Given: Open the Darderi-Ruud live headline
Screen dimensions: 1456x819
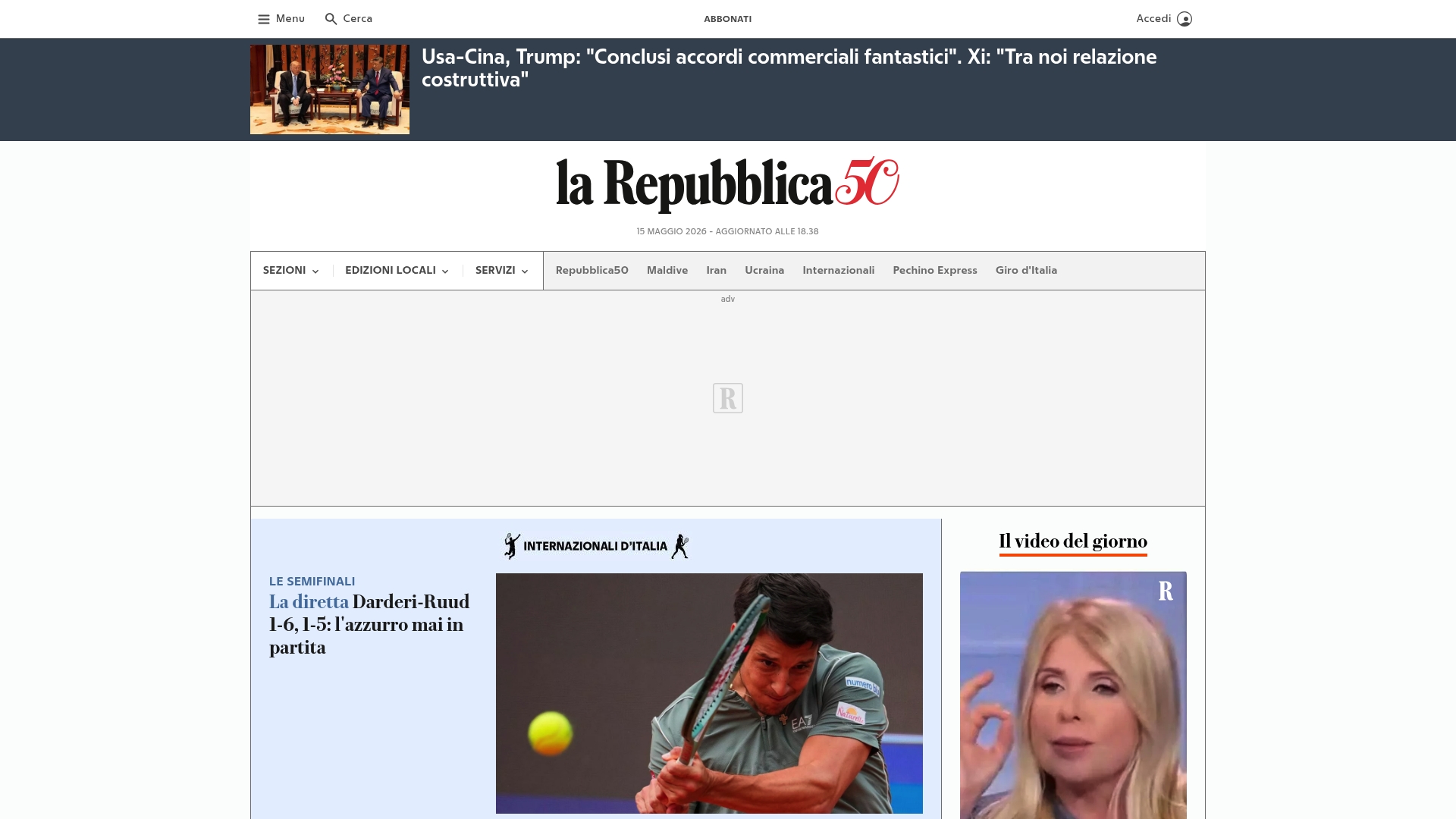Looking at the screenshot, I should pyautogui.click(x=369, y=625).
